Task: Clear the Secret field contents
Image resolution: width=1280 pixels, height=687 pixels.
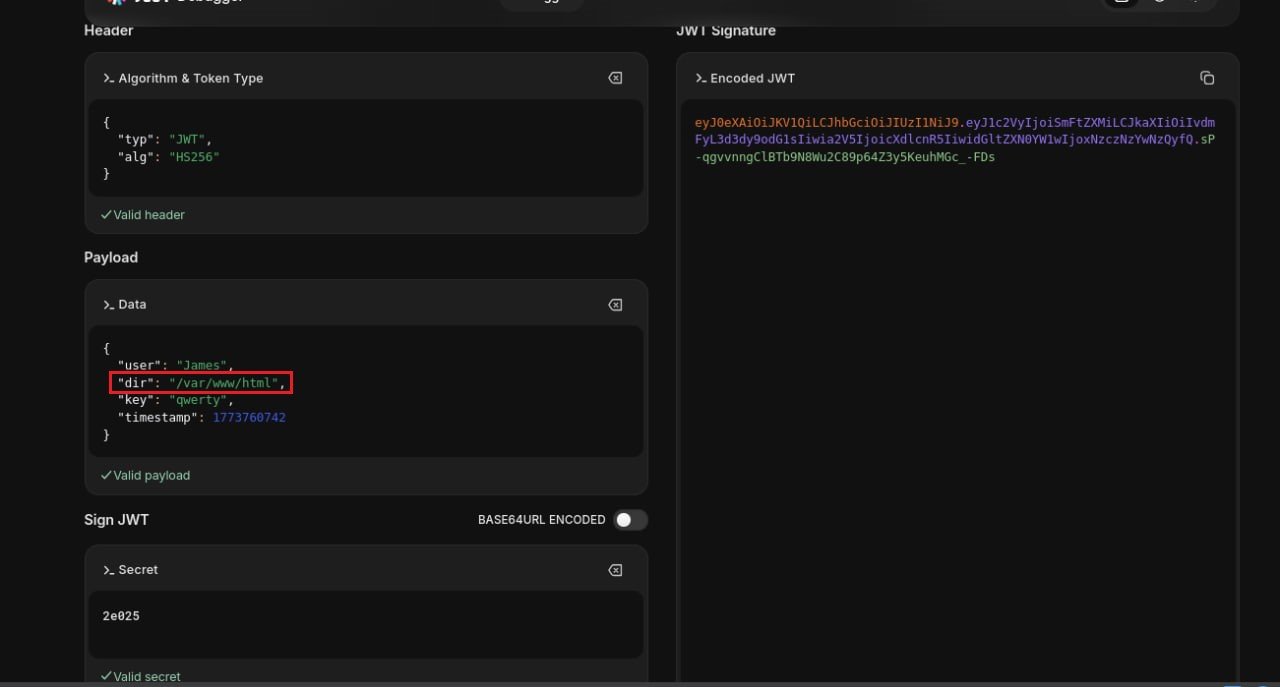Action: point(615,570)
